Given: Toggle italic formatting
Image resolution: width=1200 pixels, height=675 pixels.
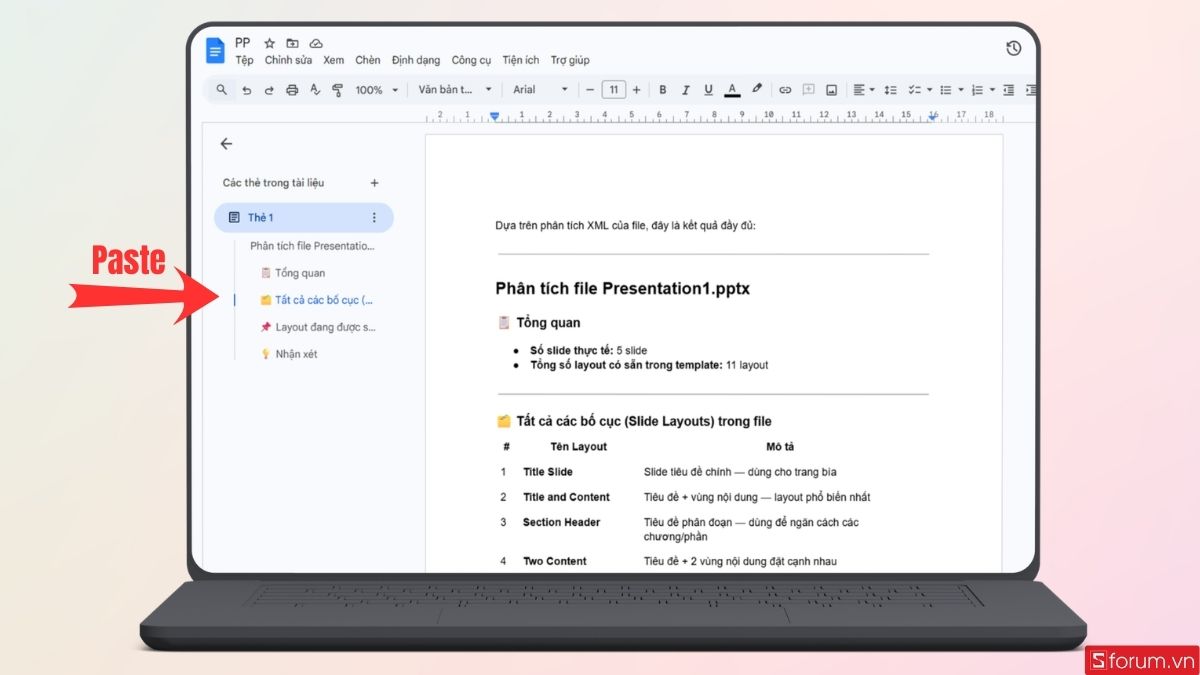Looking at the screenshot, I should 685,90.
